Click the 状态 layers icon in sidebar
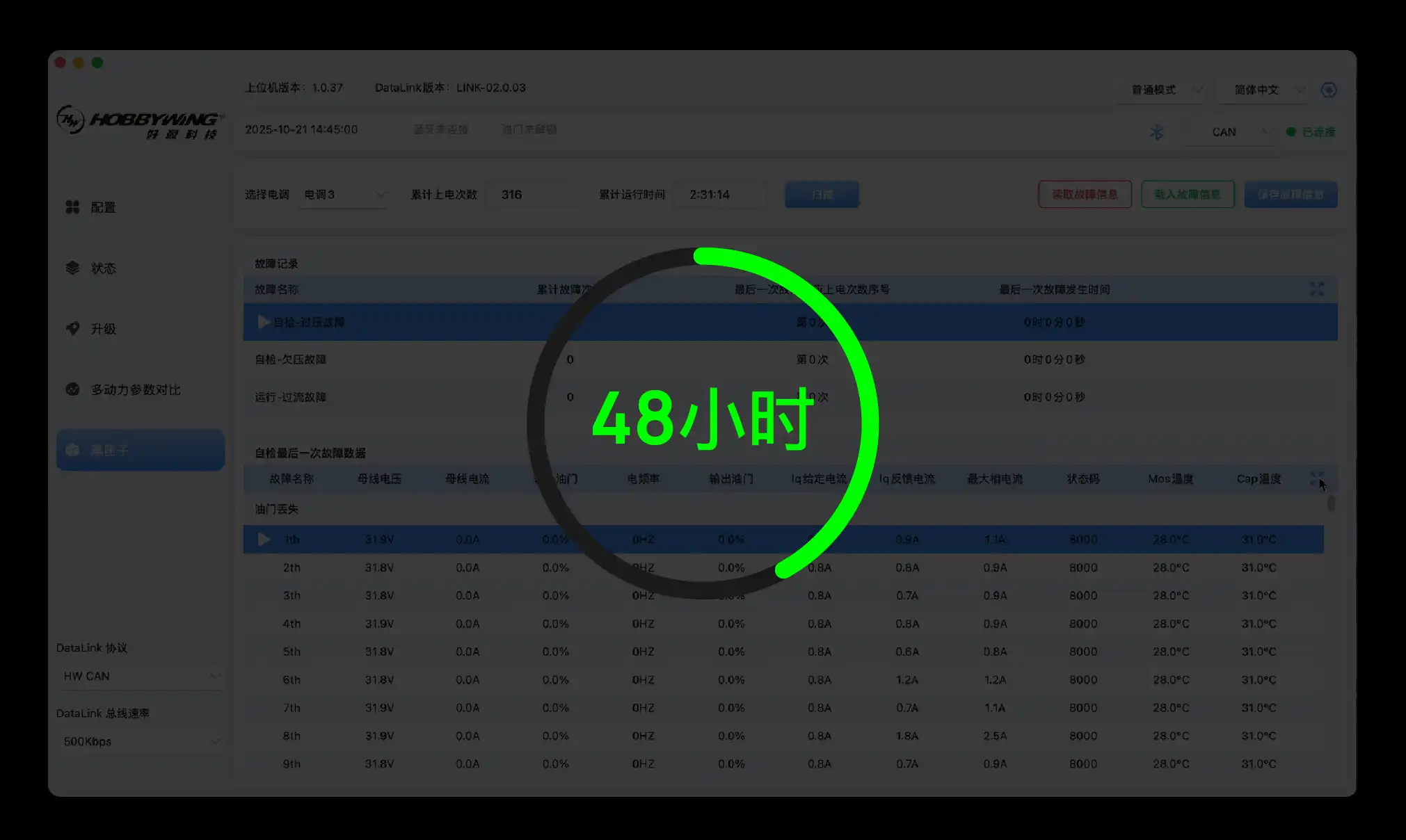1406x840 pixels. (72, 268)
